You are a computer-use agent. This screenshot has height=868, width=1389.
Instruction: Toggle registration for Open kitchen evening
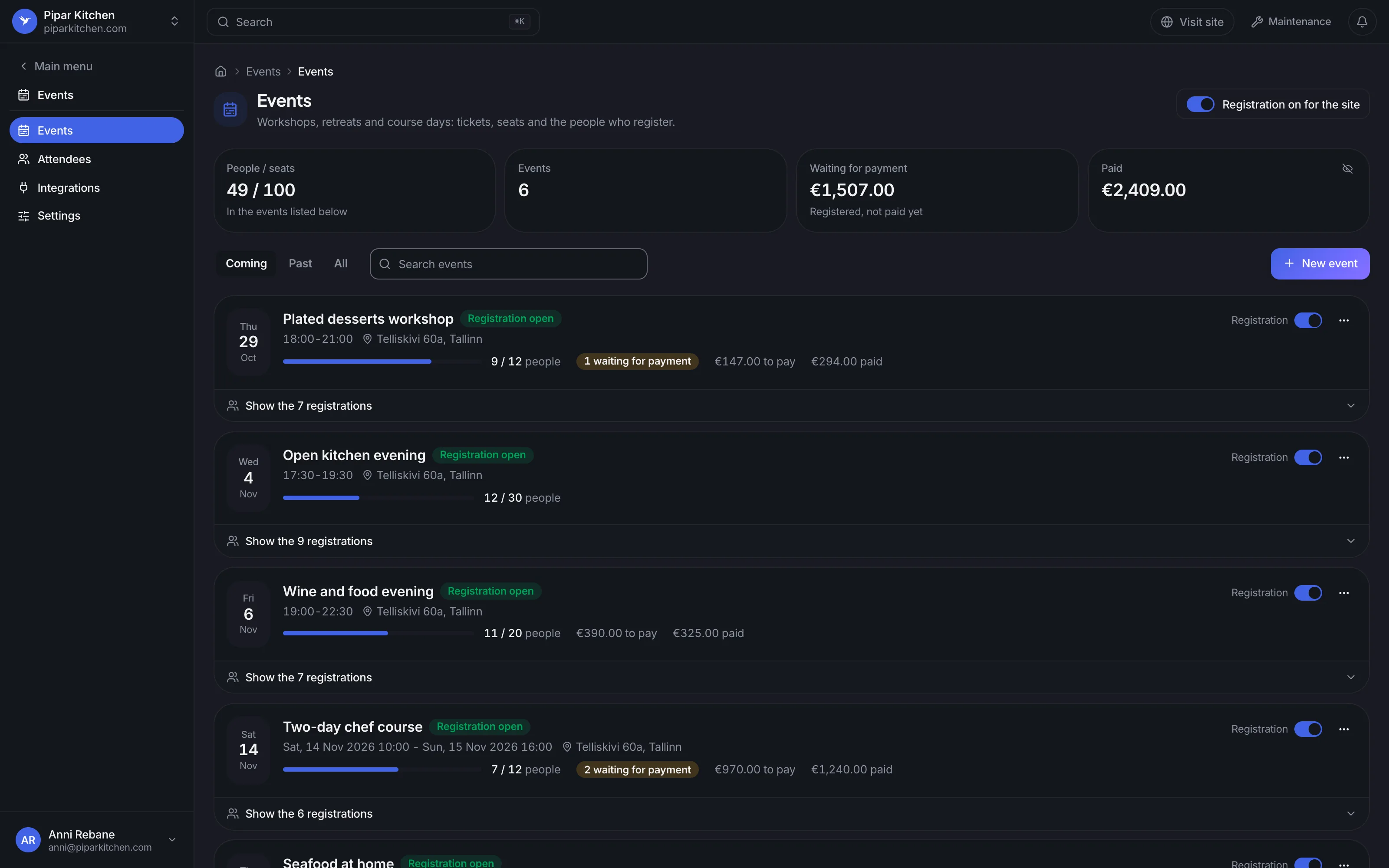tap(1308, 457)
